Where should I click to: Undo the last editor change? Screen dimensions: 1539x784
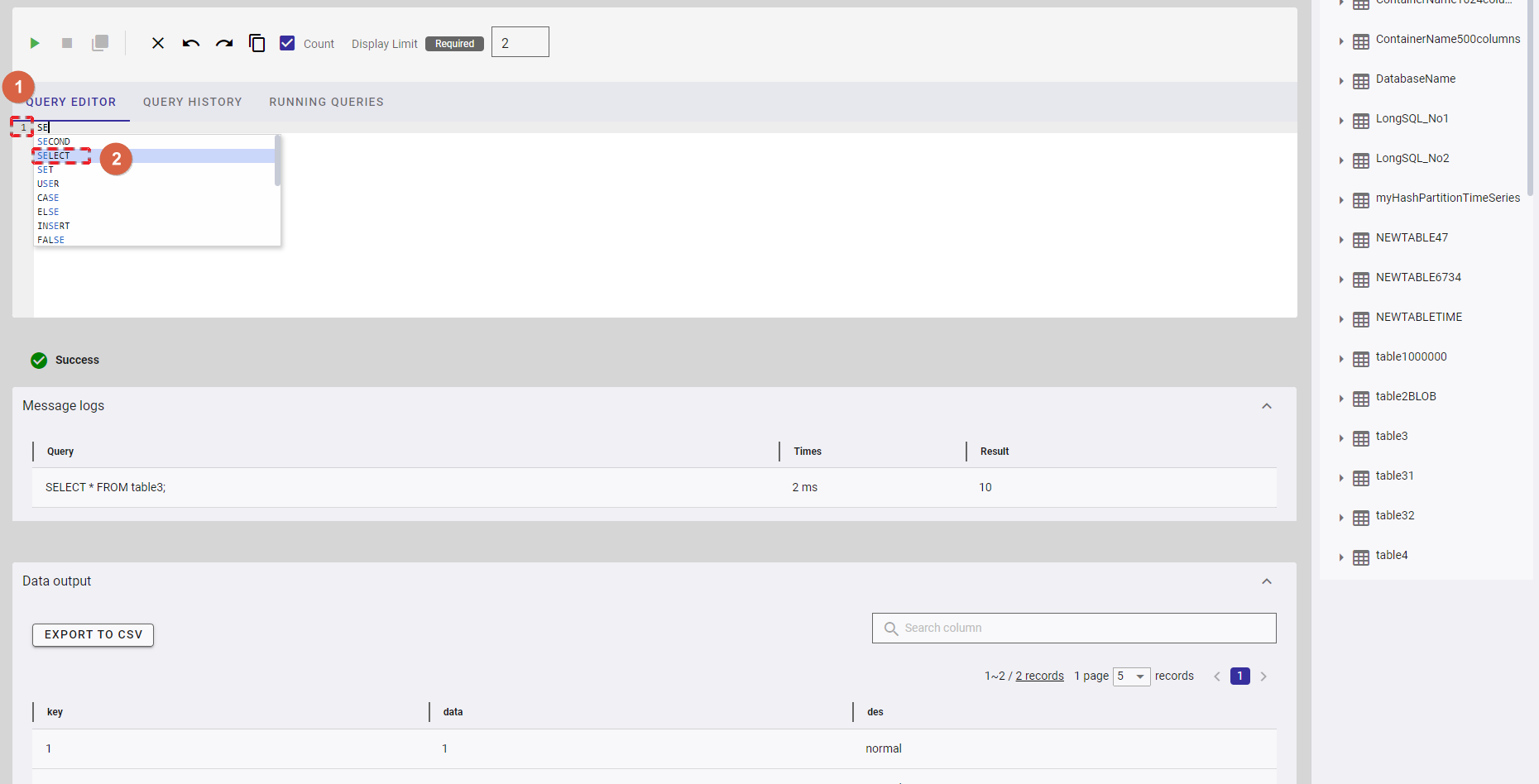(191, 43)
